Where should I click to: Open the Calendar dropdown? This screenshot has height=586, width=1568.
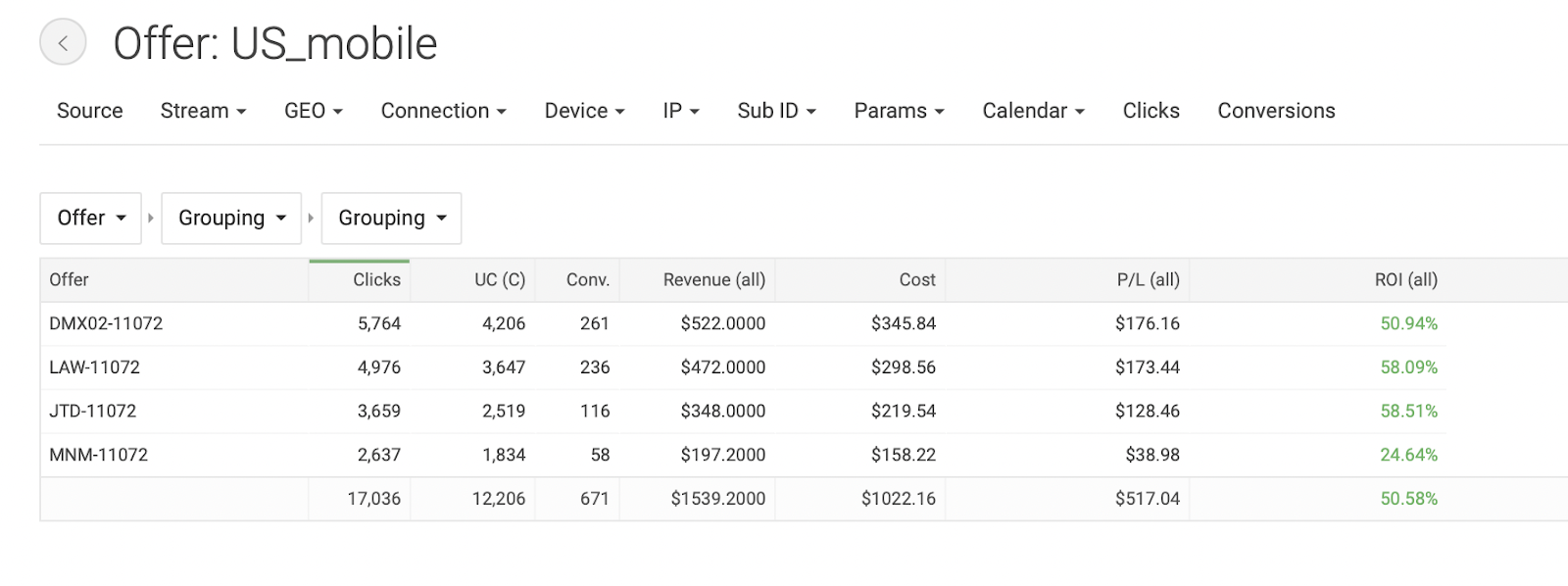click(x=1033, y=111)
